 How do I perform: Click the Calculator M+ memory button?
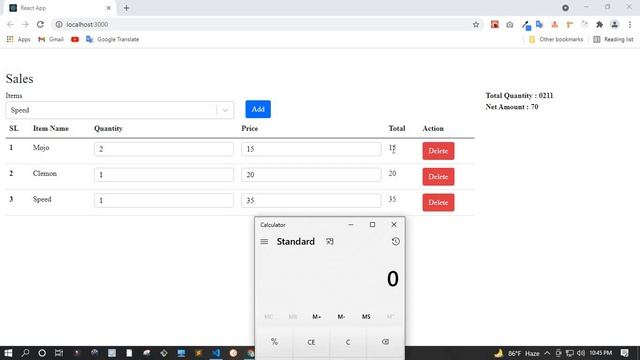click(317, 317)
